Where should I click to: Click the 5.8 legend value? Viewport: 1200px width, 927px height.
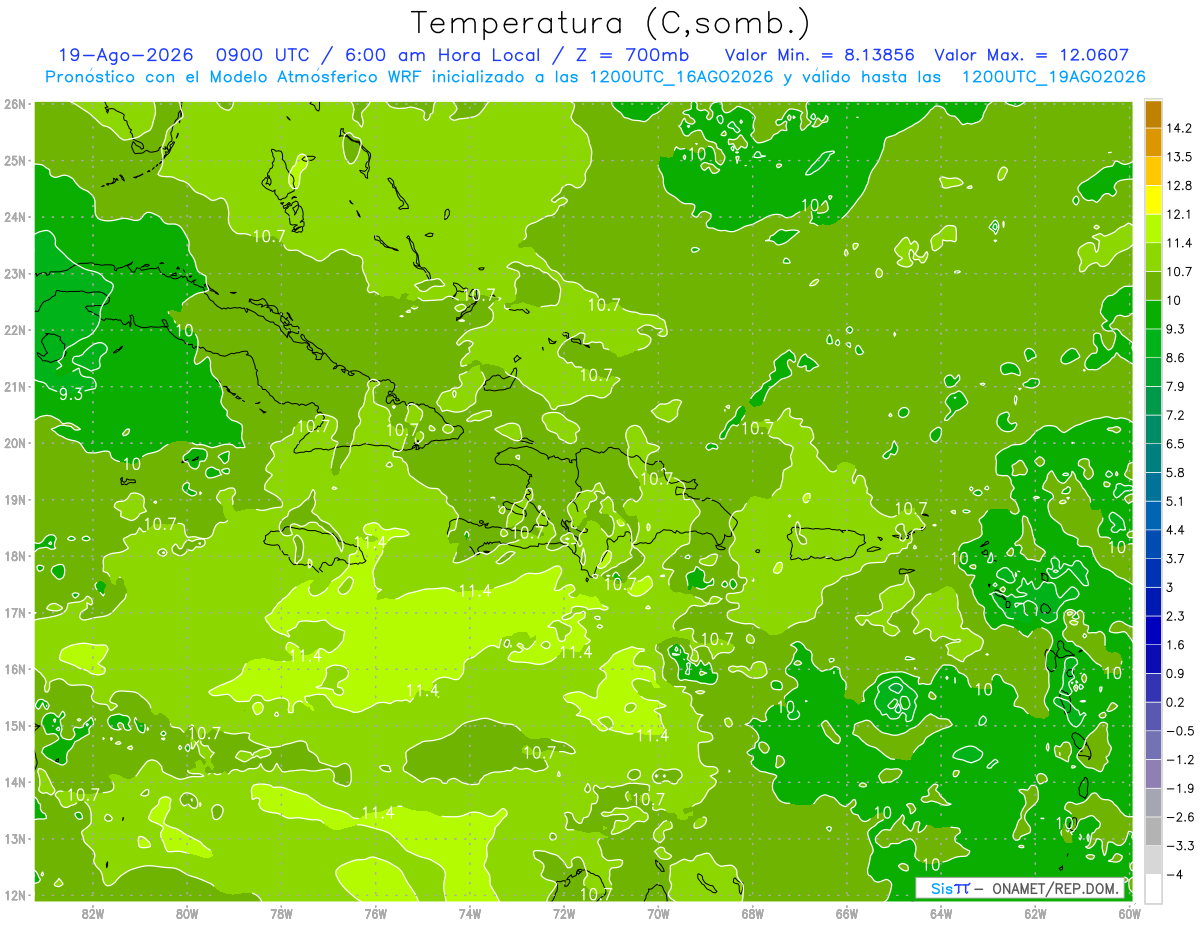1176,472
